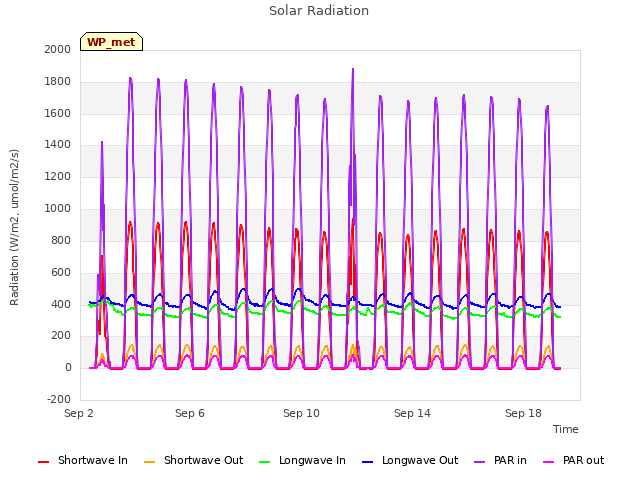
Task: Click the 400 y-axis tick label
Action: point(61,304)
